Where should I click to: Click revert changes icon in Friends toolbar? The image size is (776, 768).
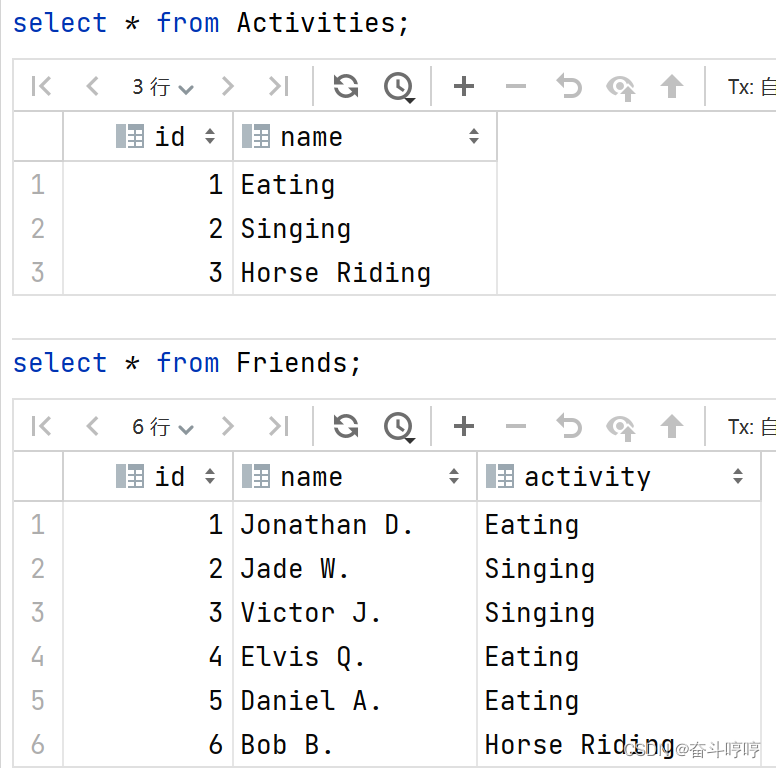[x=569, y=427]
